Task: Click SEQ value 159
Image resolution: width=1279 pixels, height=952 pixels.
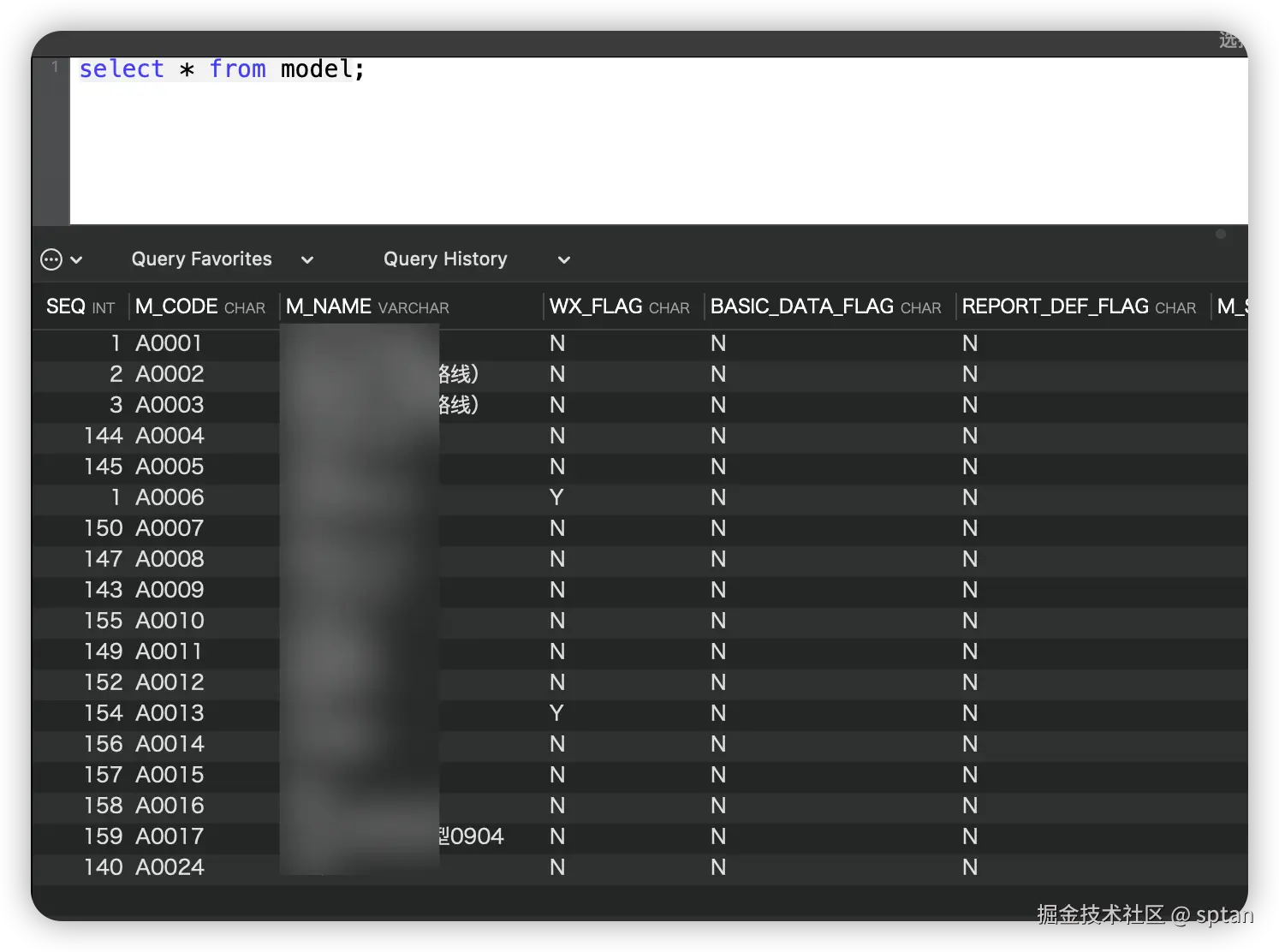Action: [x=104, y=836]
